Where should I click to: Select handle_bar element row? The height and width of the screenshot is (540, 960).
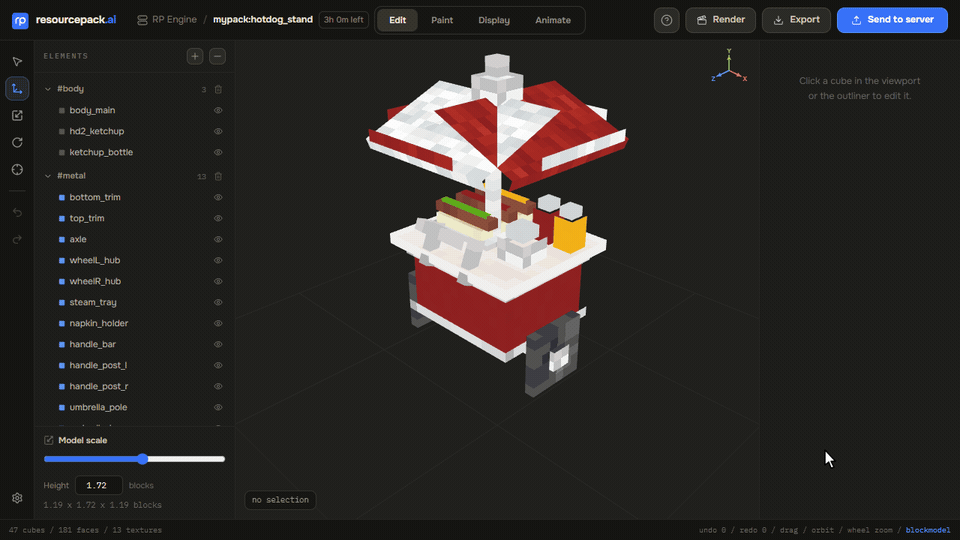133,344
